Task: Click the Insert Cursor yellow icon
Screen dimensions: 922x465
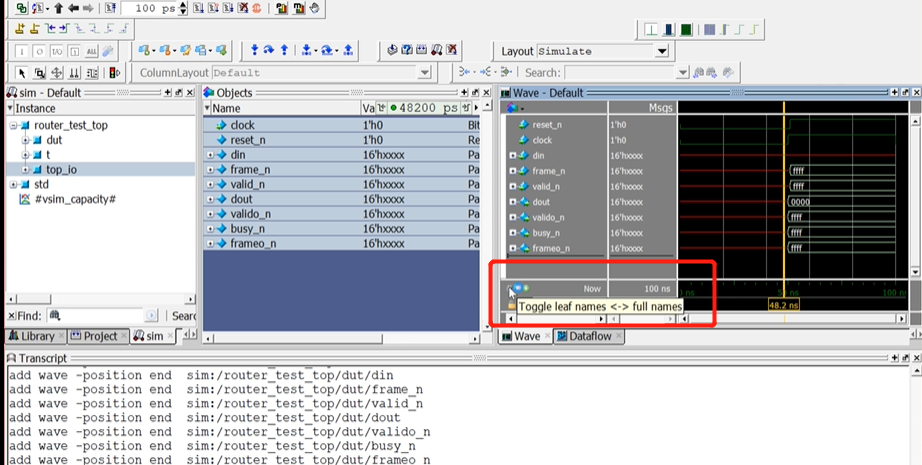Action: point(21,28)
